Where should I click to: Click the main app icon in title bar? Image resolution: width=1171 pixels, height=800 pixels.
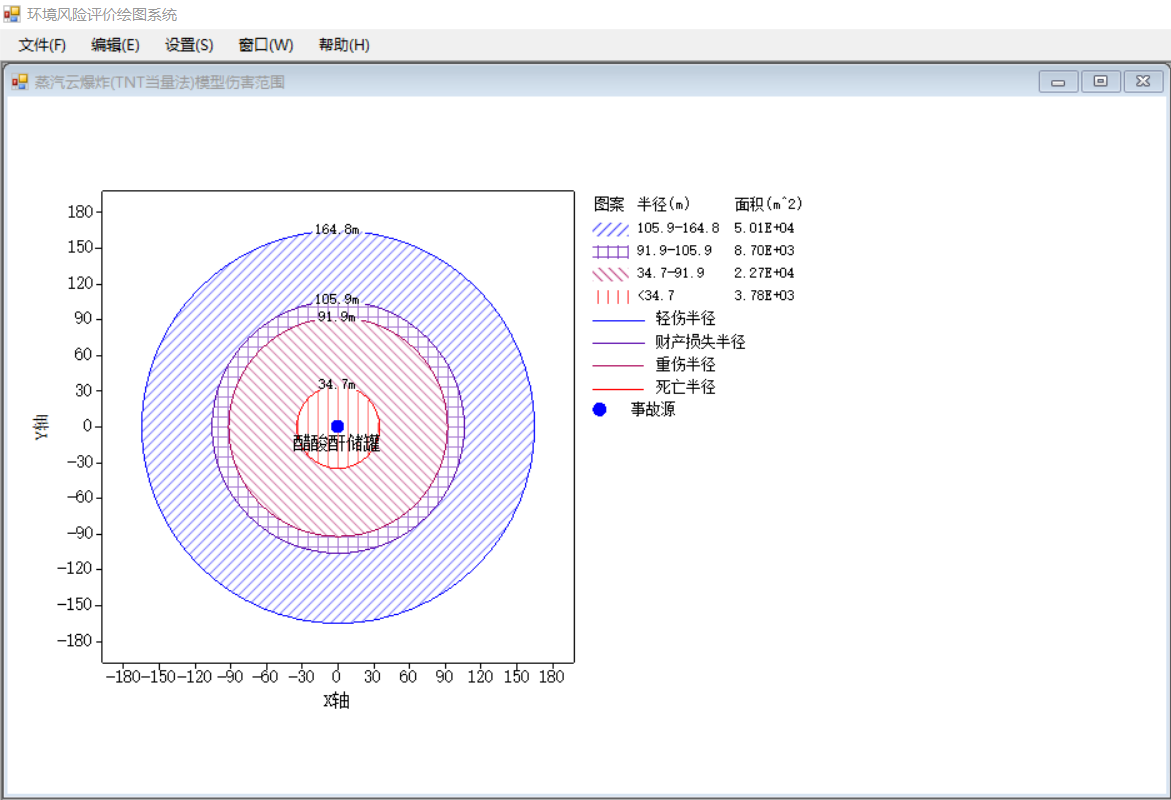point(11,13)
